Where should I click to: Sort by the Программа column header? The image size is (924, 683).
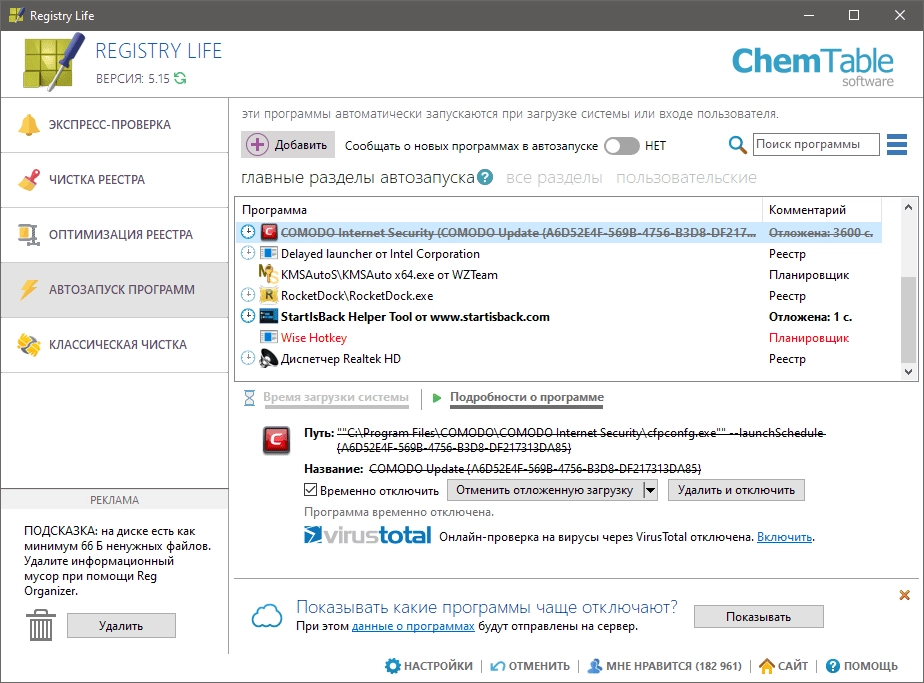tap(499, 210)
